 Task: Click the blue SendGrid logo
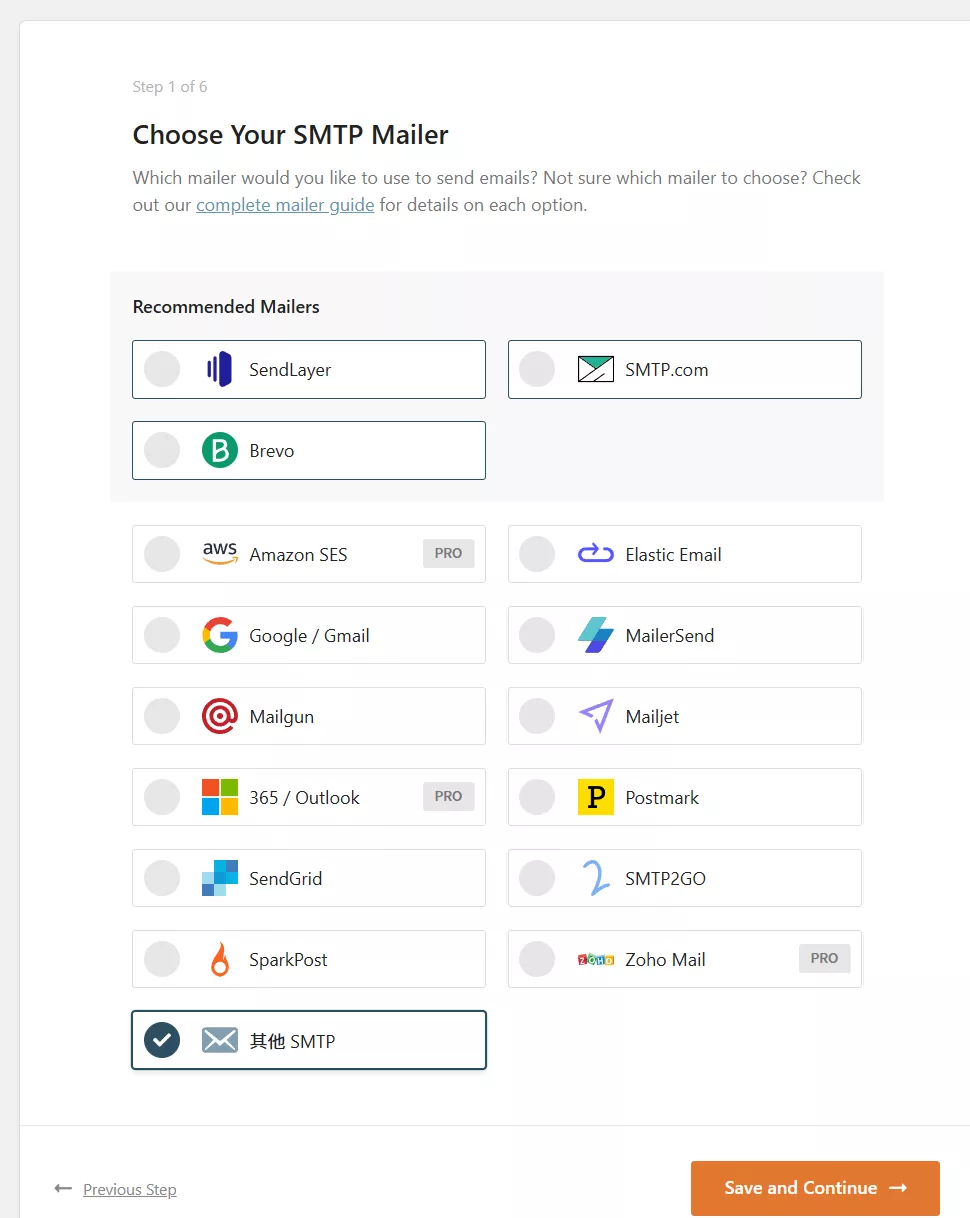coord(219,878)
